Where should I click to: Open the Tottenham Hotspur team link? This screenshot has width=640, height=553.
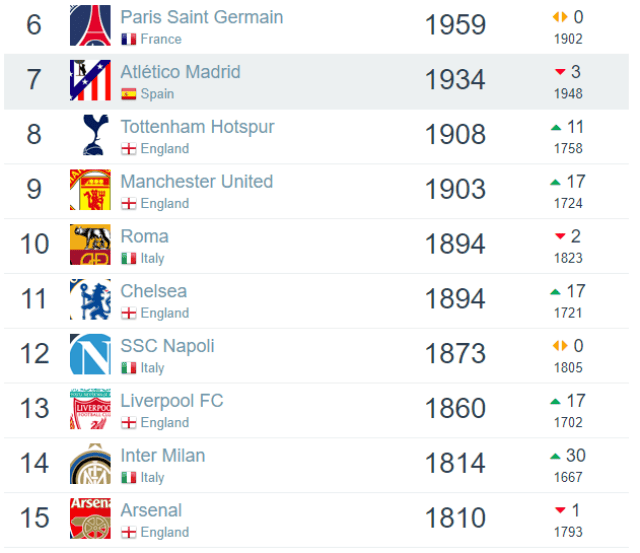[x=198, y=127]
